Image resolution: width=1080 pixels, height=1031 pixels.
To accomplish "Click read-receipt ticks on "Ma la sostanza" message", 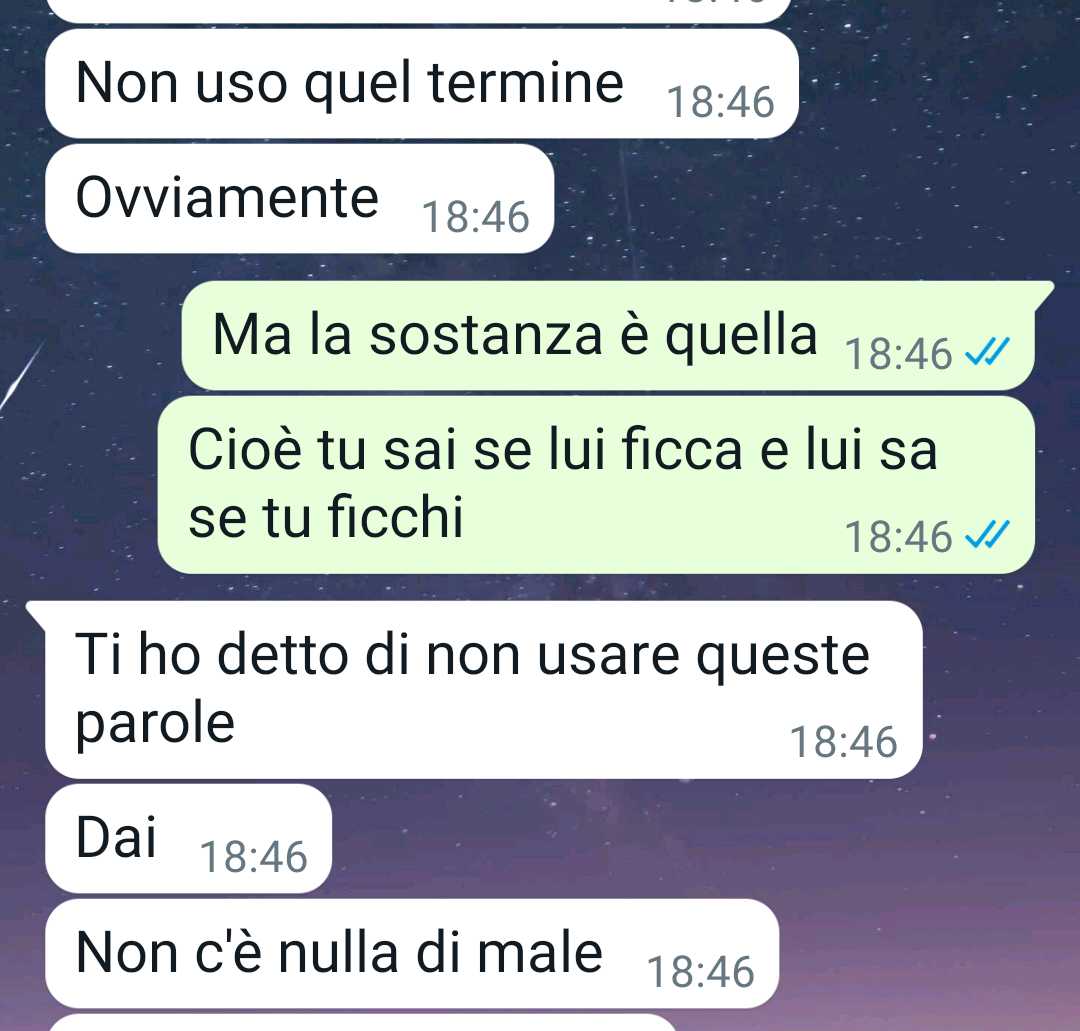I will click(x=987, y=352).
